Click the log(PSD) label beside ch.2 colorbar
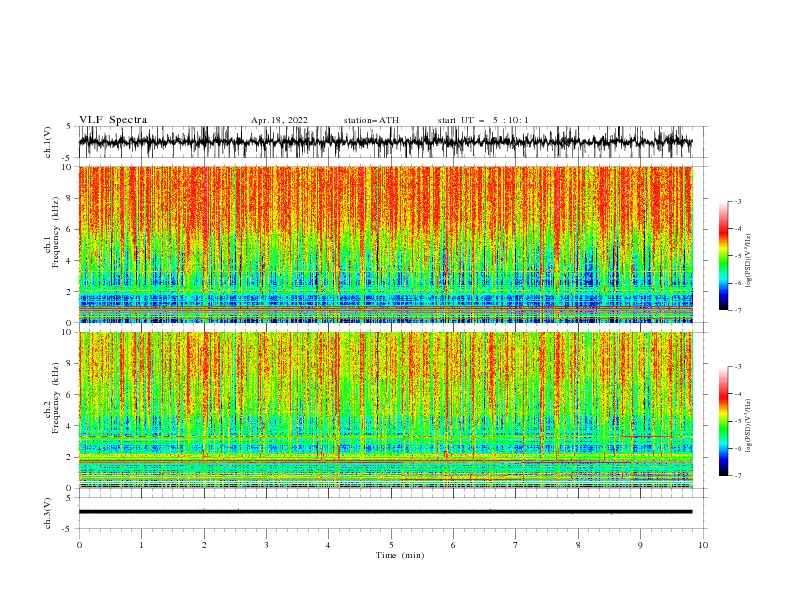The height and width of the screenshot is (612, 792). [x=749, y=427]
